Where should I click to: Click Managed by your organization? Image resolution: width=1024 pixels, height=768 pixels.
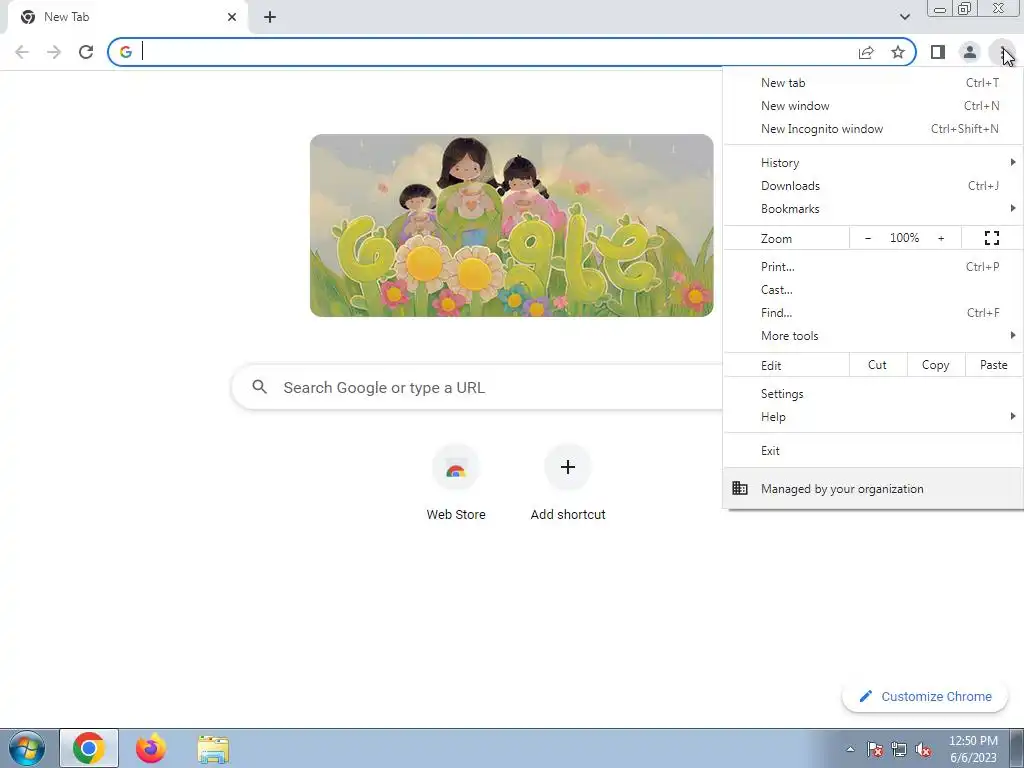coord(873,488)
